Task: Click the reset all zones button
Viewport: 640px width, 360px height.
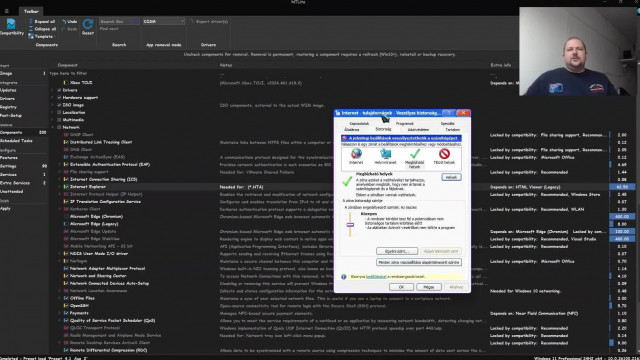Action: pos(419,262)
